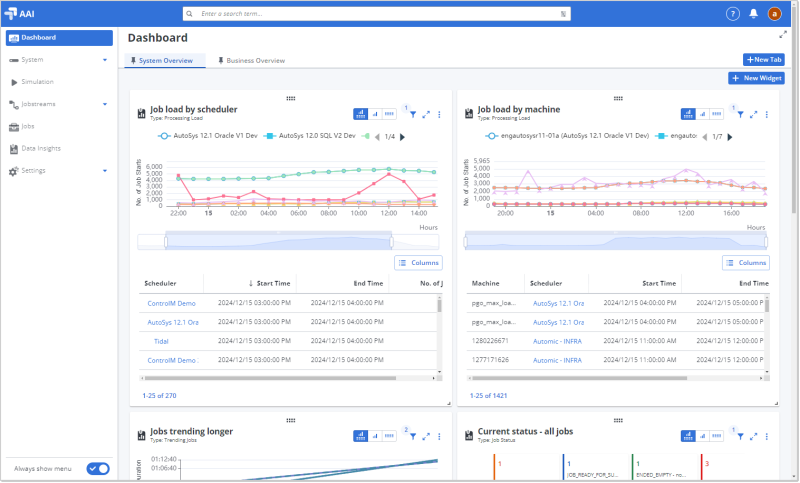Open notifications bell icon
Image resolution: width=800 pixels, height=483 pixels.
click(753, 14)
